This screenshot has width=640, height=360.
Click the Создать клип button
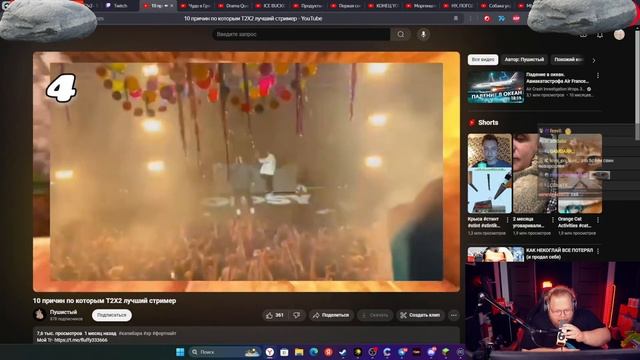(420, 315)
